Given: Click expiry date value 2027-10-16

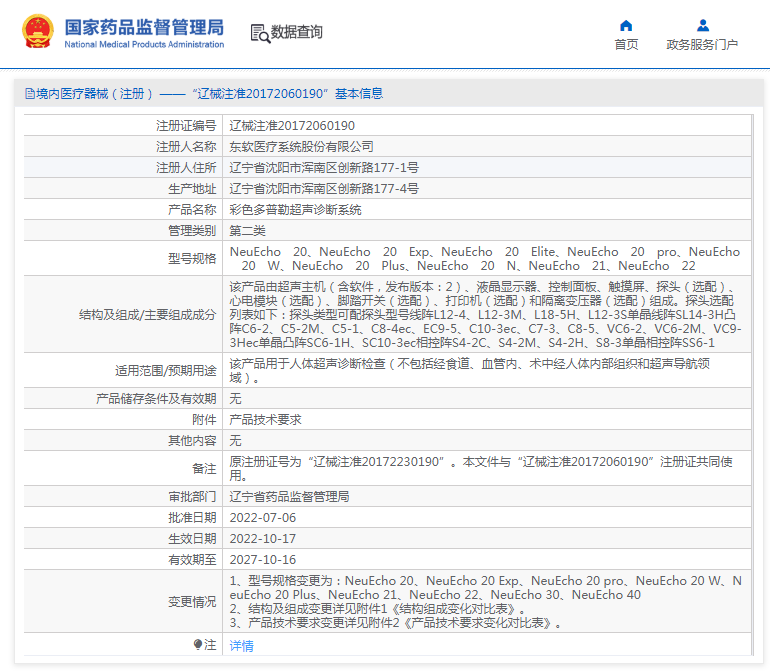Looking at the screenshot, I should [x=263, y=560].
